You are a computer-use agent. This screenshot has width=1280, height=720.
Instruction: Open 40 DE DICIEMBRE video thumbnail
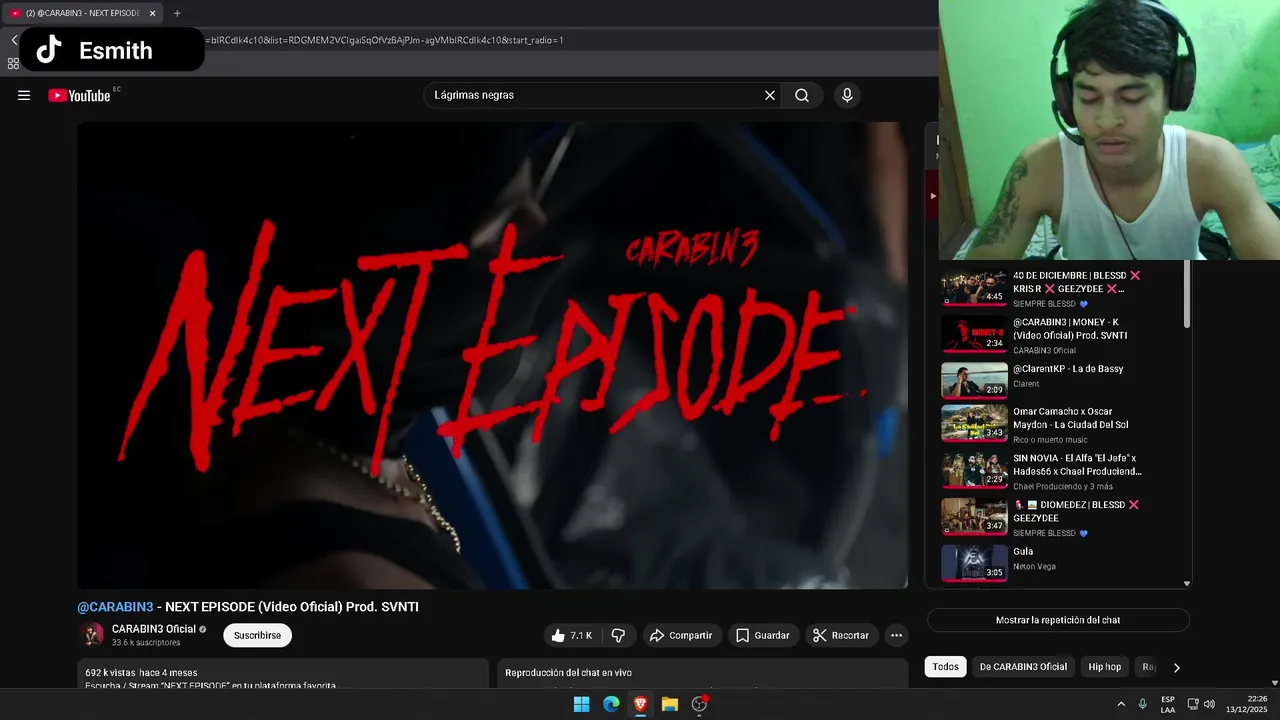coord(974,288)
